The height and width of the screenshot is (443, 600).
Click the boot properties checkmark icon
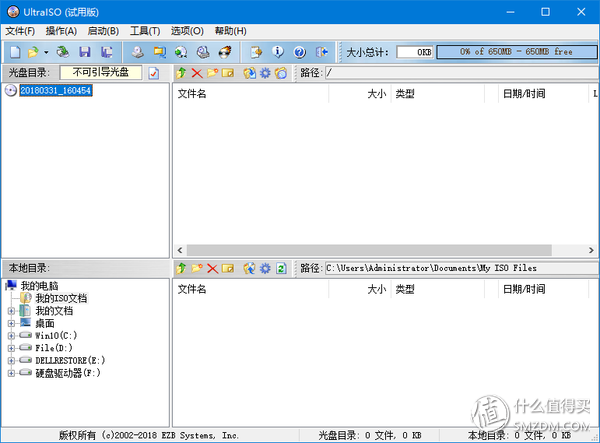coord(154,73)
